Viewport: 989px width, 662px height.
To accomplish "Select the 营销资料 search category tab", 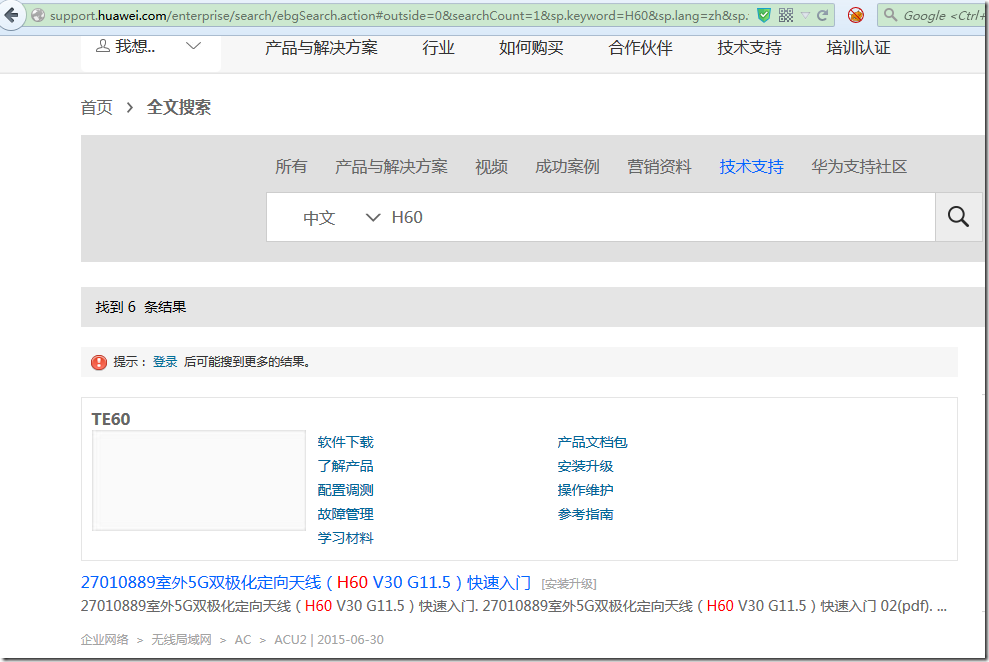I will point(659,166).
